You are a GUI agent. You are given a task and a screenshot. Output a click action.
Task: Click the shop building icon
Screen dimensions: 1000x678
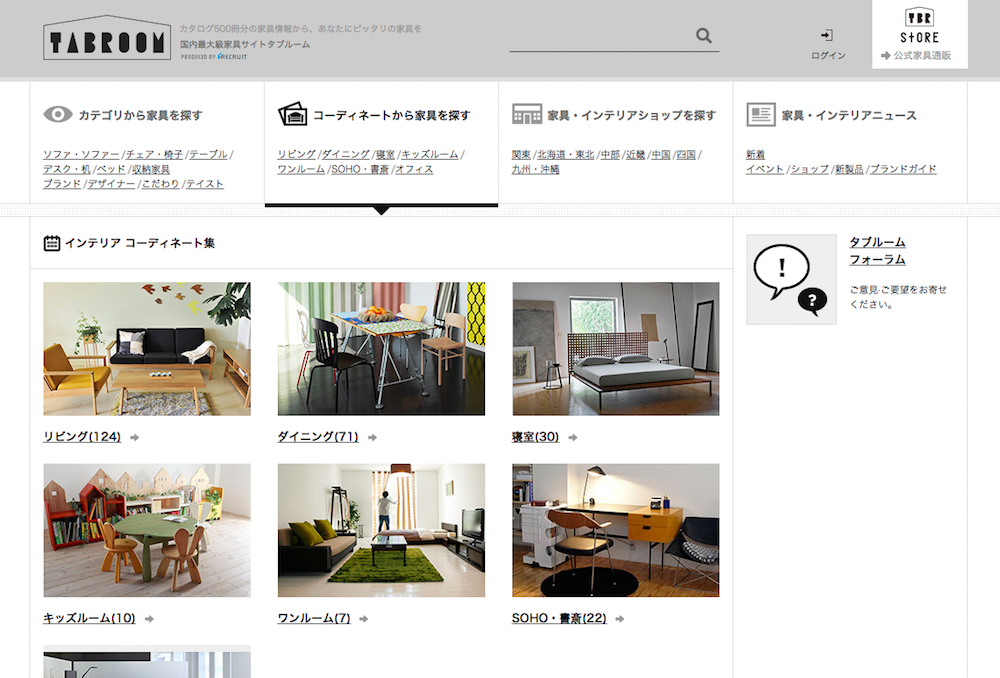(527, 114)
